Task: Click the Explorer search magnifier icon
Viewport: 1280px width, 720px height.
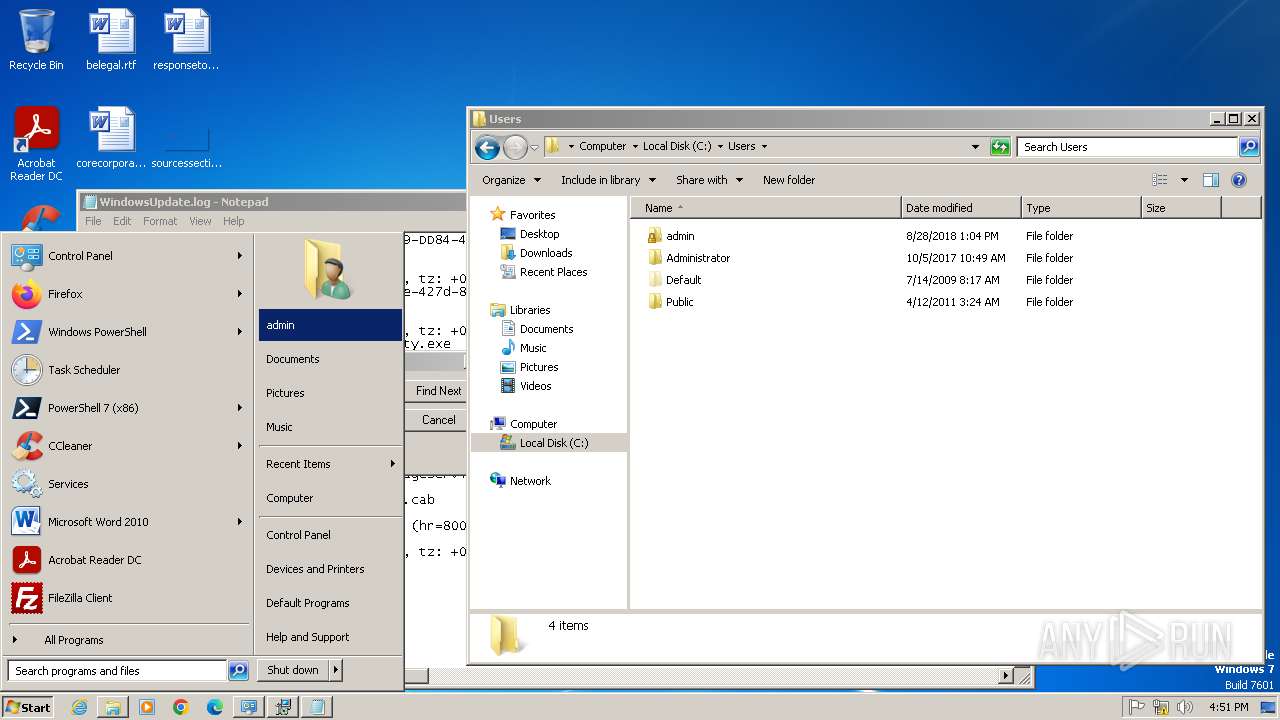Action: tap(1249, 147)
